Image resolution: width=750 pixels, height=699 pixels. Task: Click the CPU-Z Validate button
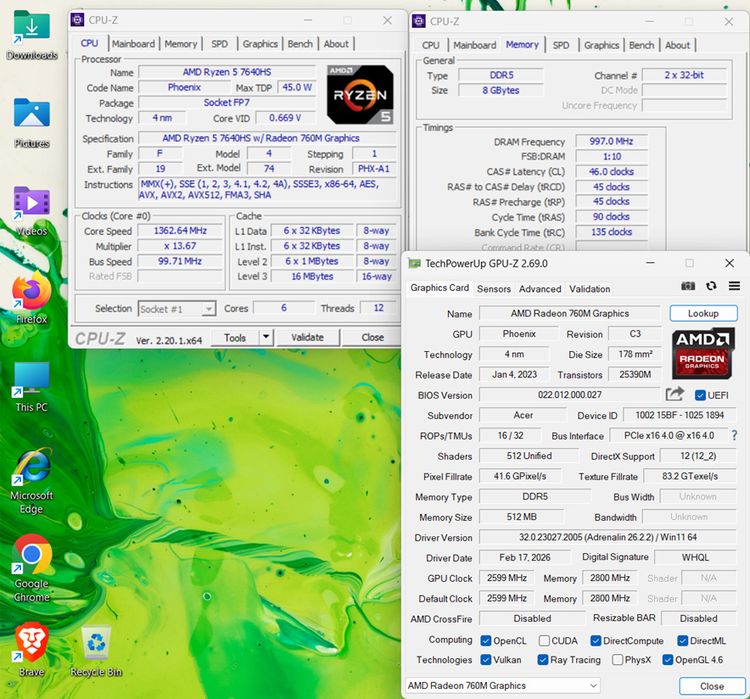click(x=308, y=337)
